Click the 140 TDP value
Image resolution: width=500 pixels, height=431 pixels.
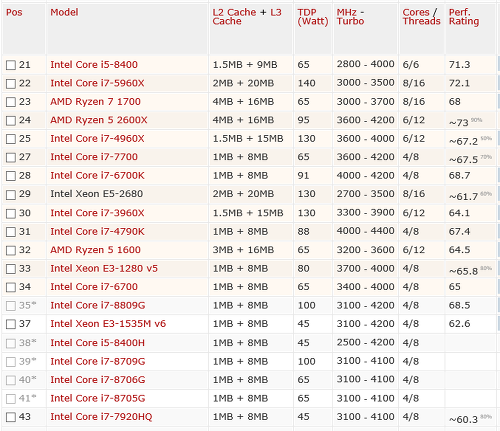(x=306, y=83)
